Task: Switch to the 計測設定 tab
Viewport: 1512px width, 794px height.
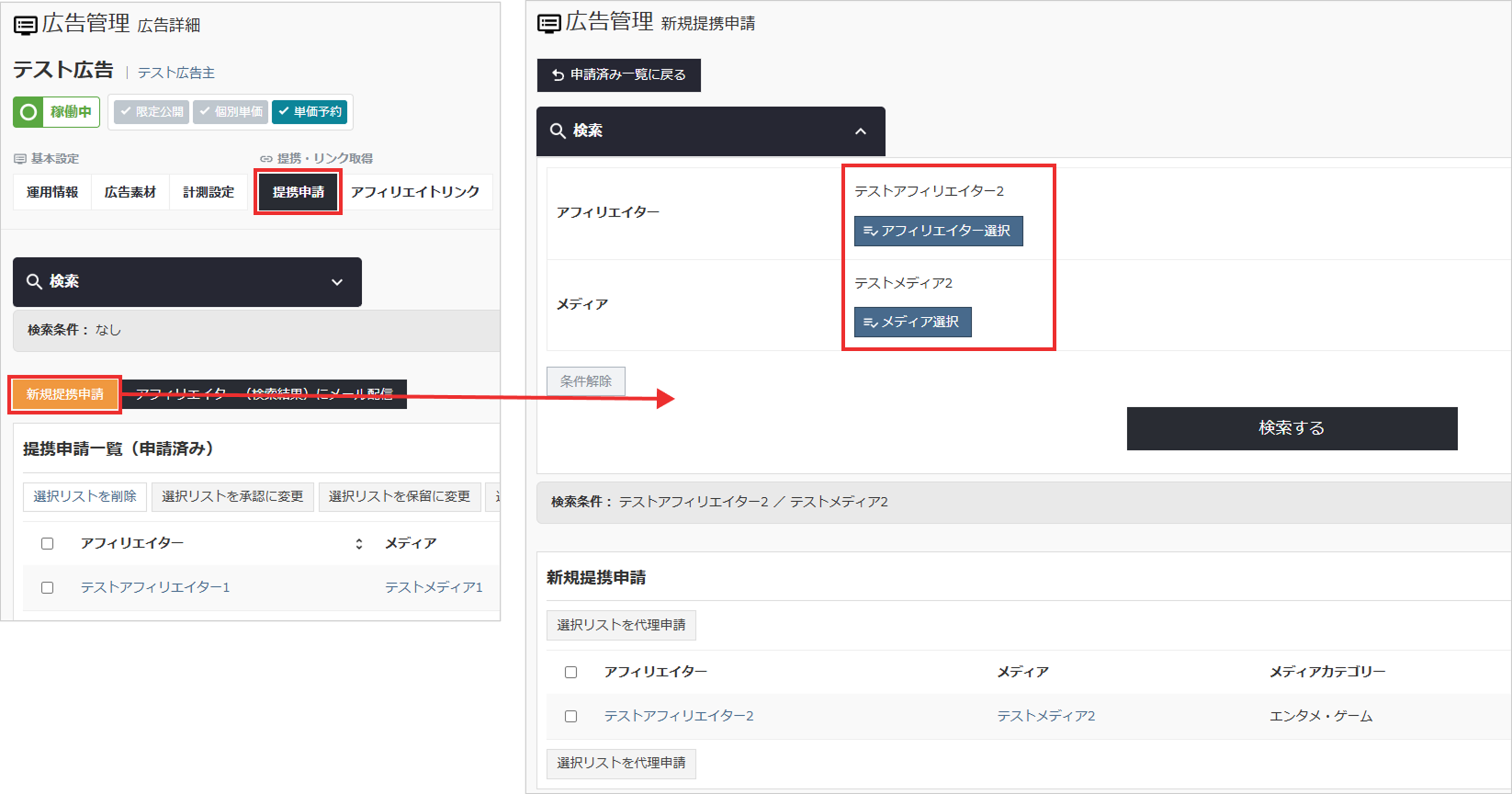Action: pyautogui.click(x=209, y=192)
